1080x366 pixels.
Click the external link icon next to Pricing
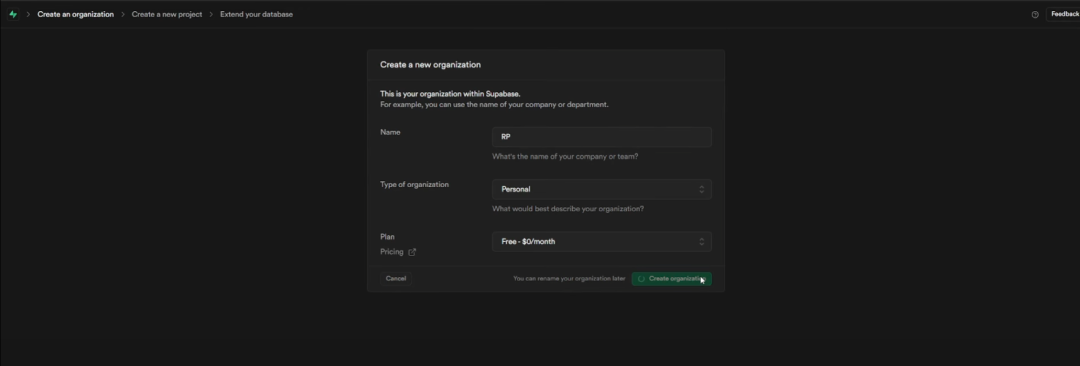[412, 252]
